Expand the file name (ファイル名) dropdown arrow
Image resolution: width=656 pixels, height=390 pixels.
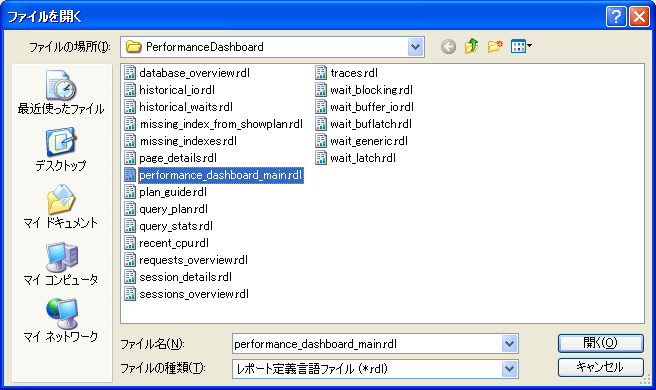pos(509,344)
